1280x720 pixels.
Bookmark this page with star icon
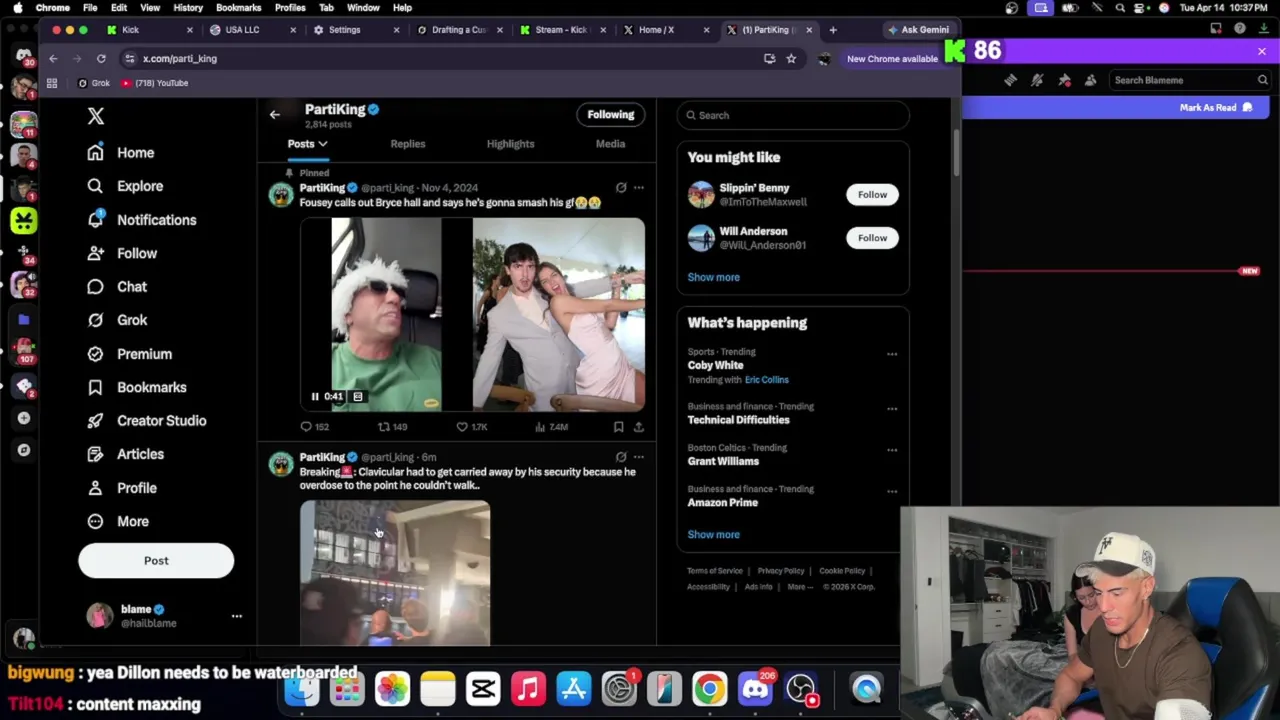pos(791,59)
